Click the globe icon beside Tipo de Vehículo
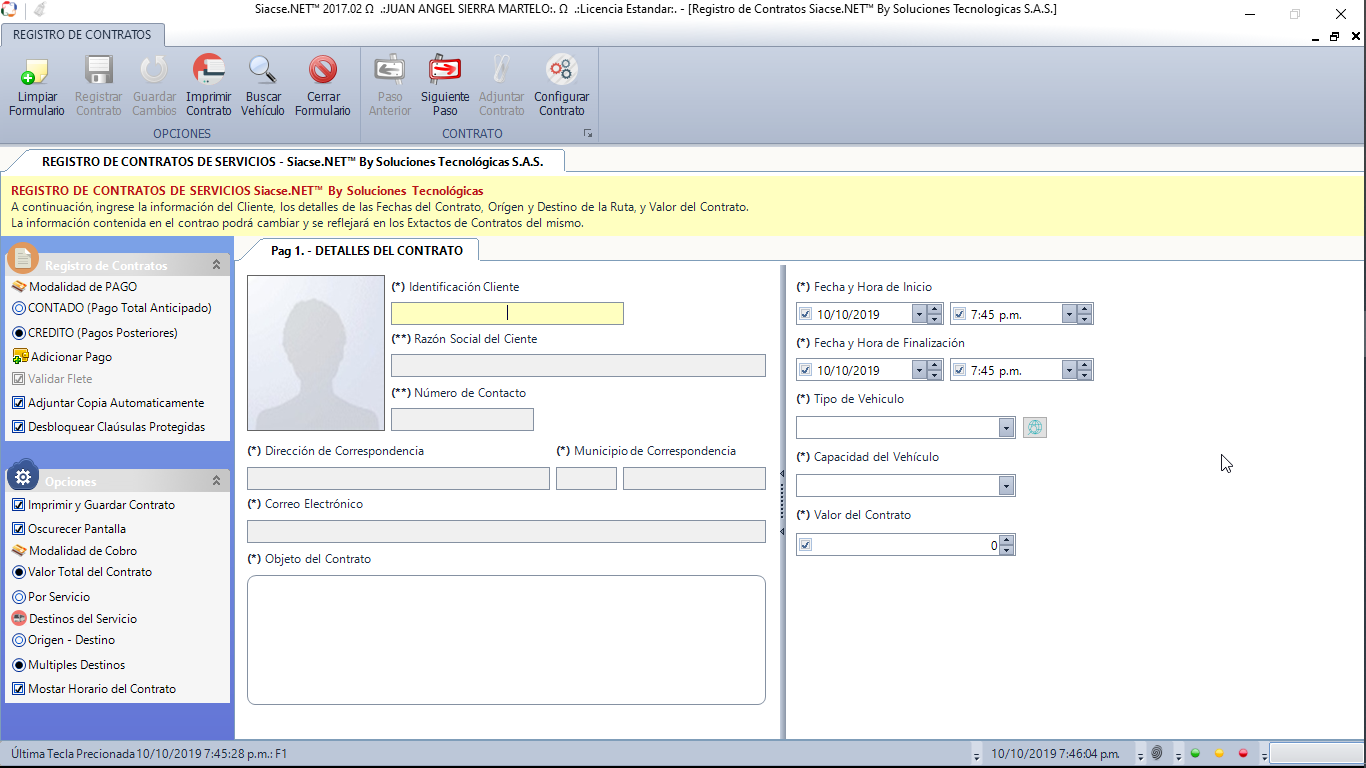 (1035, 427)
